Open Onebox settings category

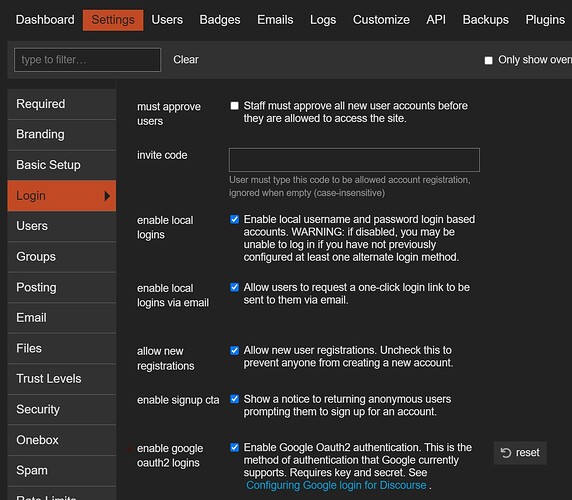pos(62,440)
